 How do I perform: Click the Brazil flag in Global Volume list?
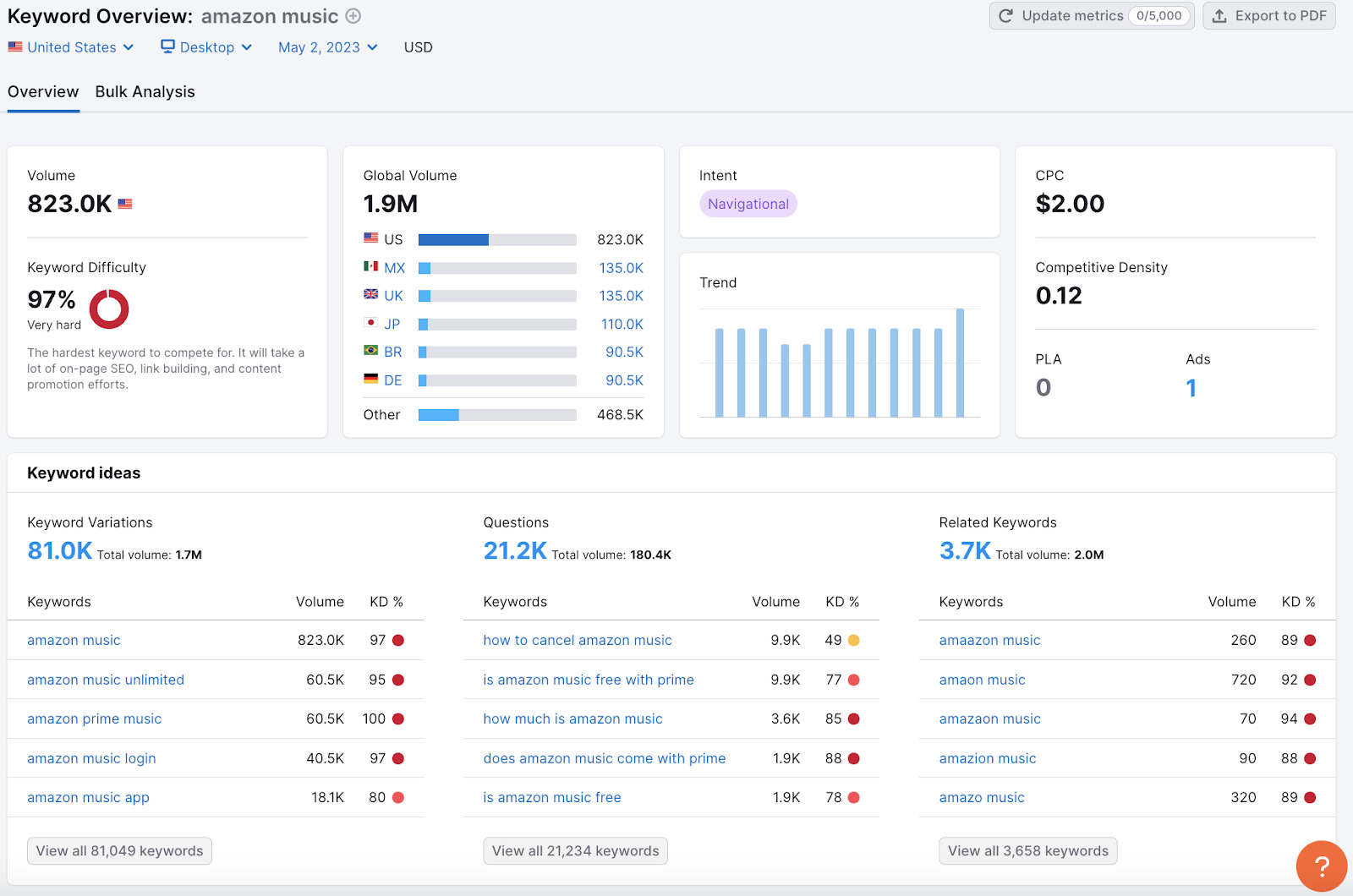[370, 352]
